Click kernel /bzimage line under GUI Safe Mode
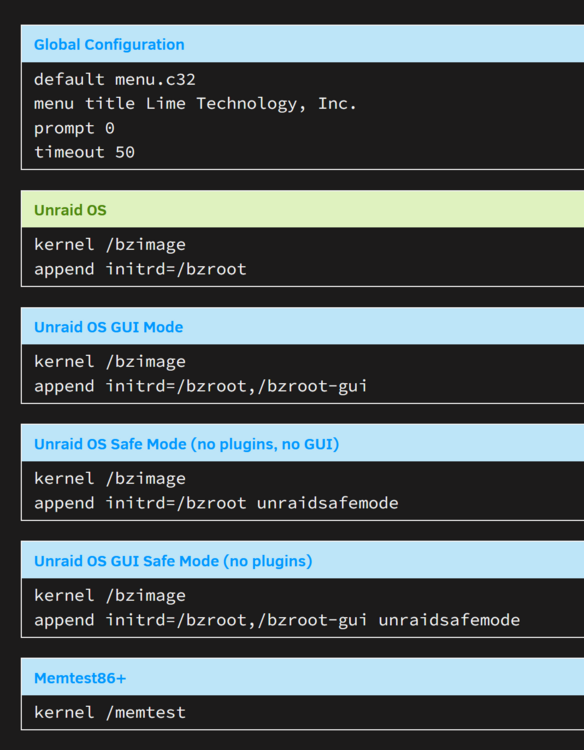The width and height of the screenshot is (584, 750). [110, 596]
